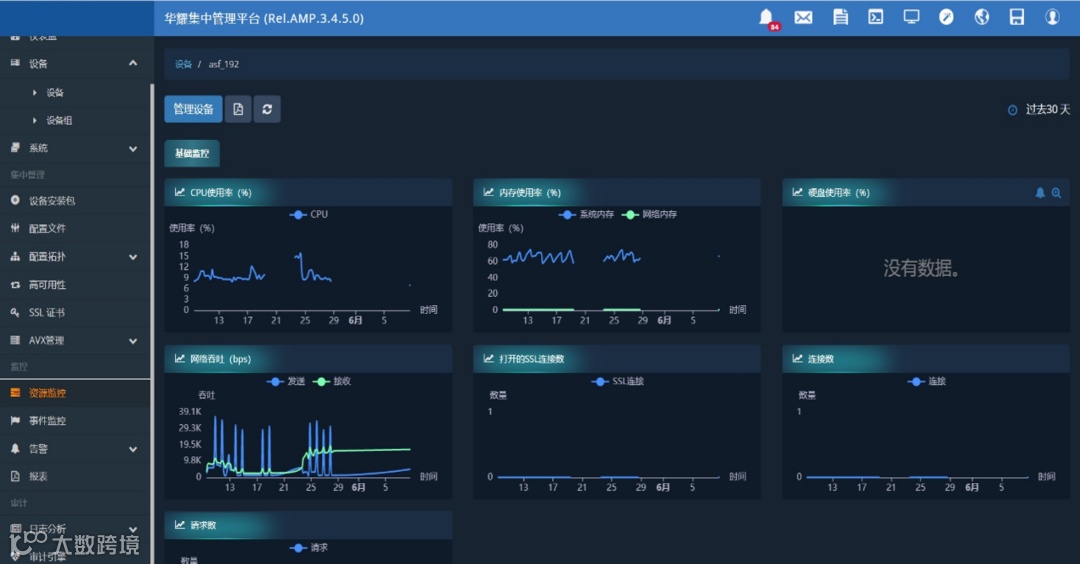Screen dimensions: 1080x564
Task: Click the PDF export icon button
Action: [238, 109]
